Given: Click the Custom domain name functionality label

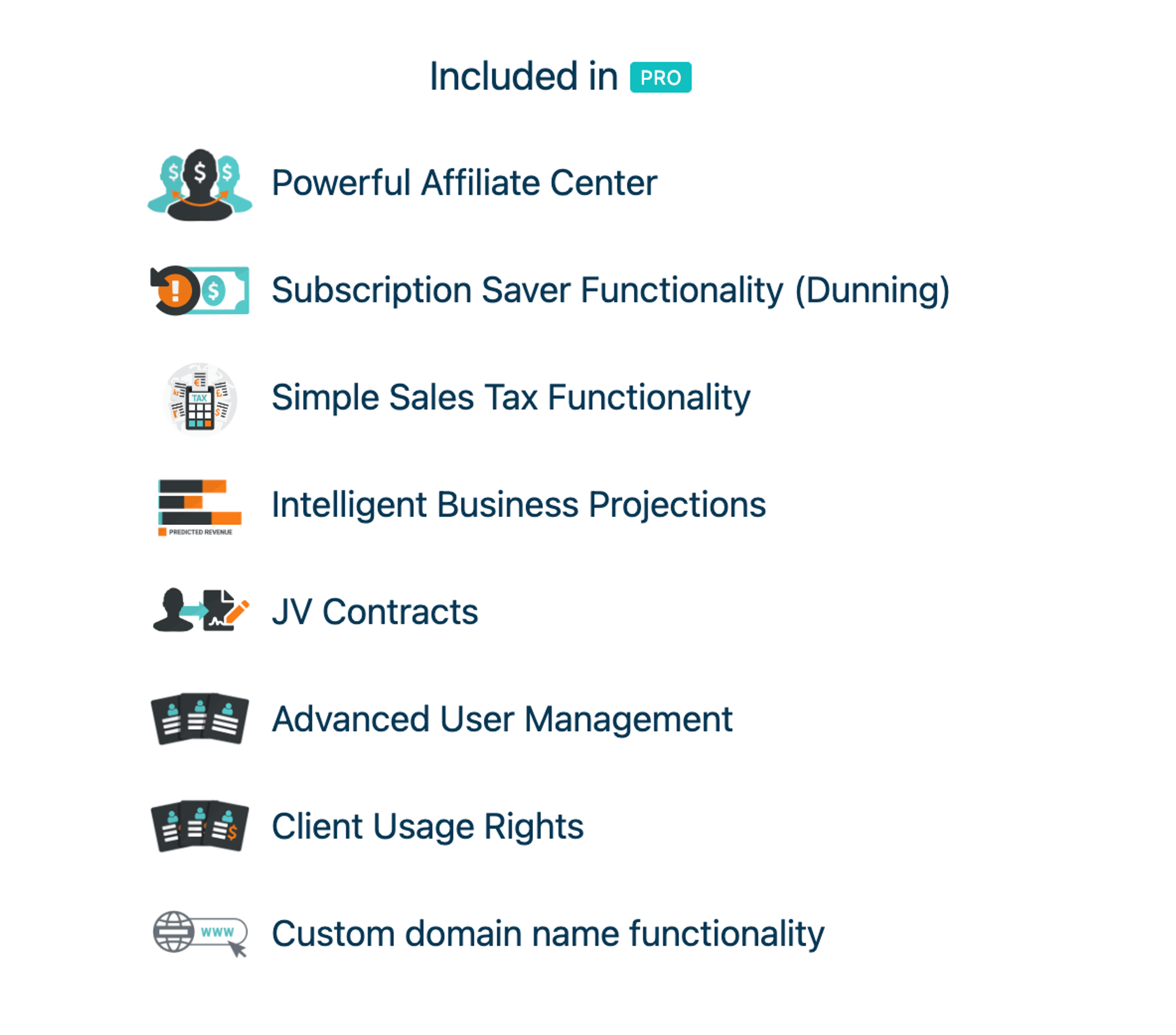Looking at the screenshot, I should tap(548, 933).
